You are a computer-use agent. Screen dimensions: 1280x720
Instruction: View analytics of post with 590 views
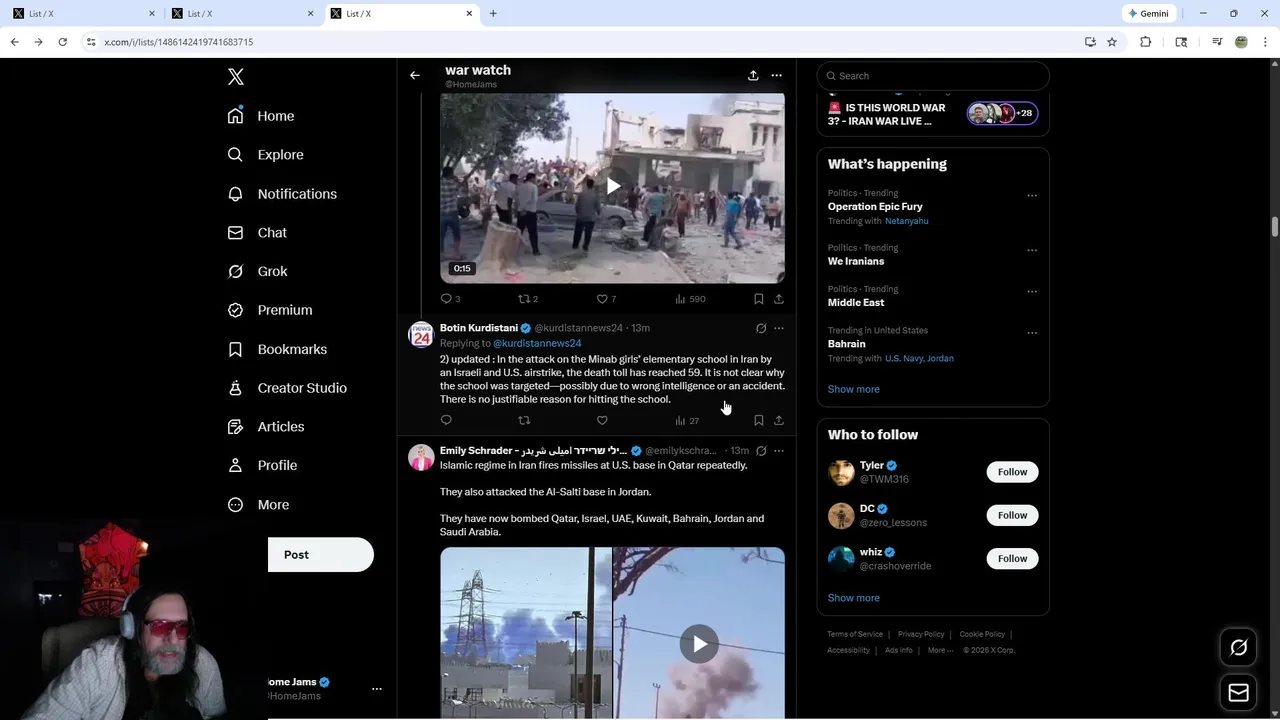pyautogui.click(x=690, y=299)
